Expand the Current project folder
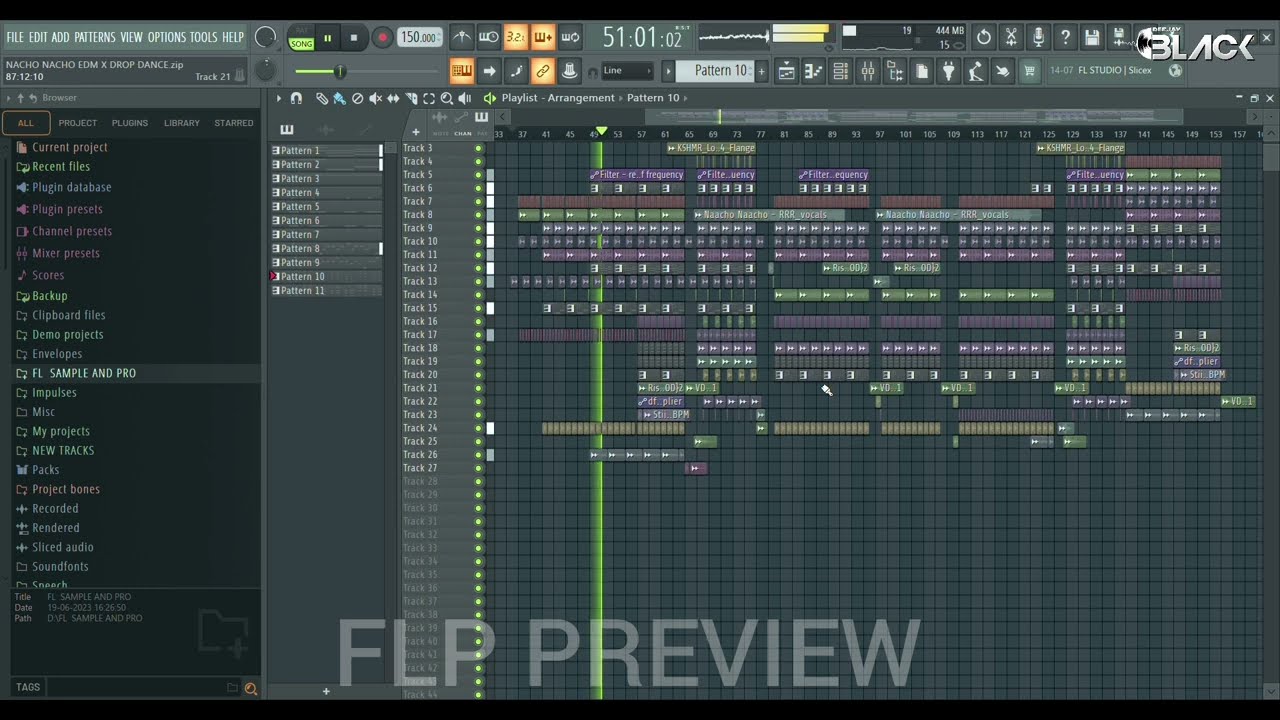Screen dimensions: 1280x720 [69, 147]
